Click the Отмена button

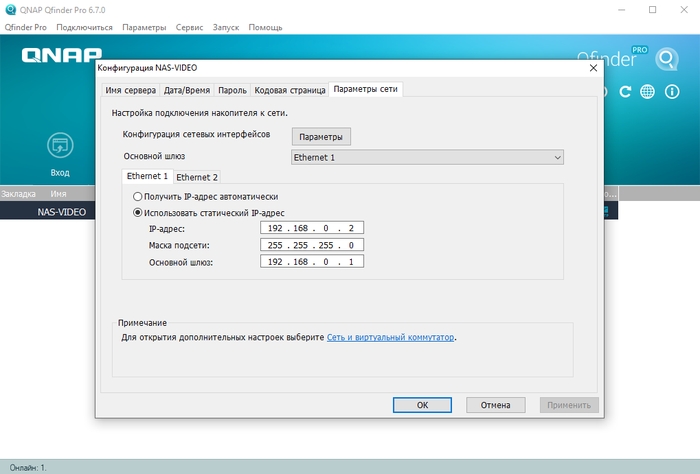496,405
